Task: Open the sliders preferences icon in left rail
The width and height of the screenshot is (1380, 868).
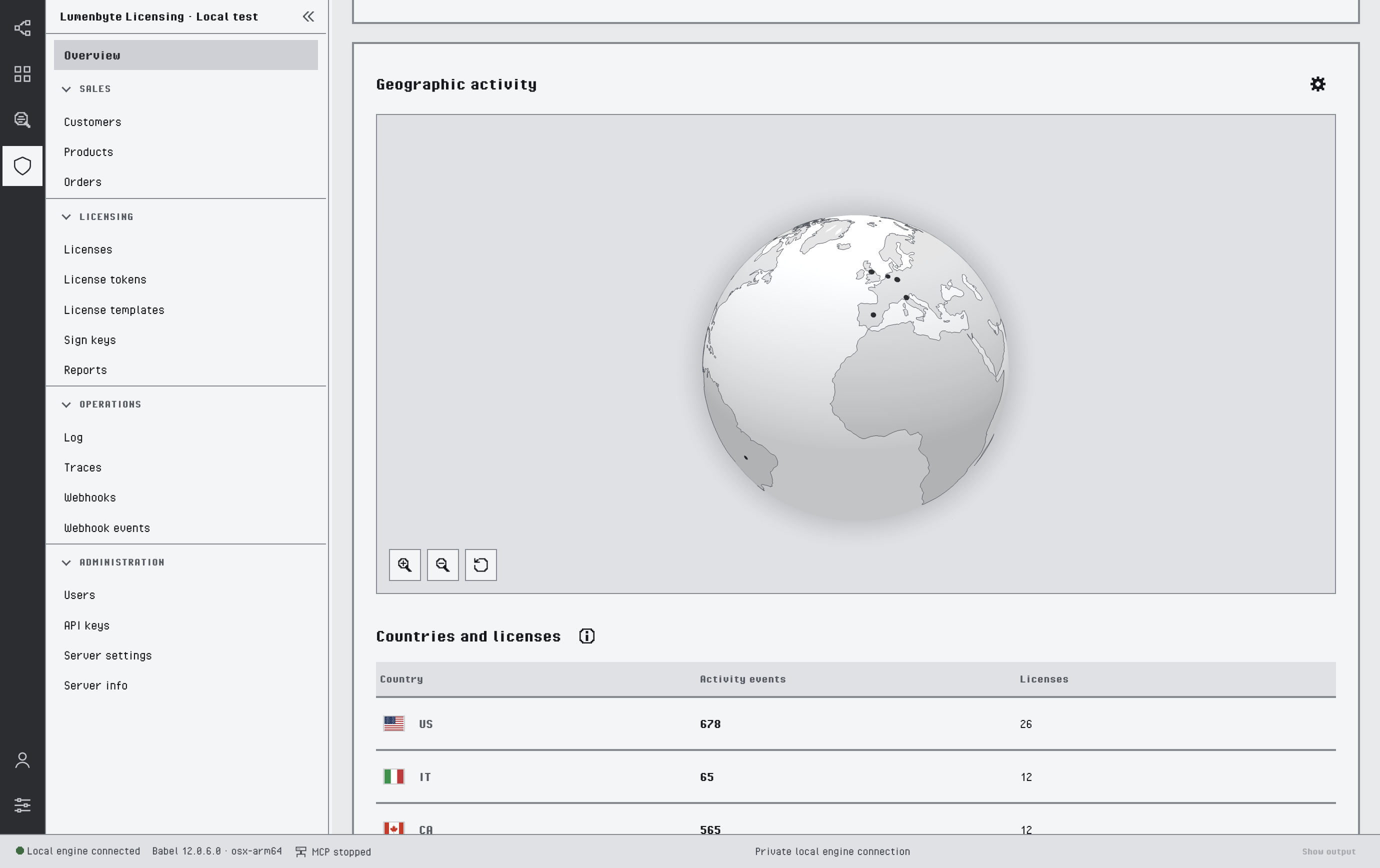Action: tap(22, 805)
